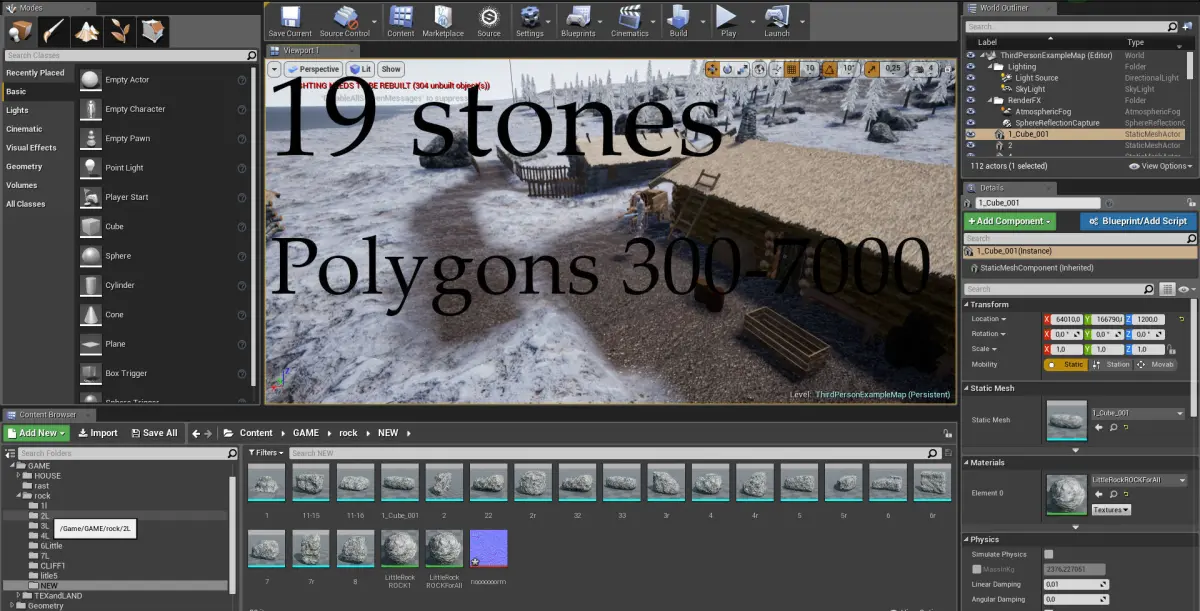This screenshot has height=611, width=1200.
Task: Open Textures dropdown under material
Action: pos(1110,510)
